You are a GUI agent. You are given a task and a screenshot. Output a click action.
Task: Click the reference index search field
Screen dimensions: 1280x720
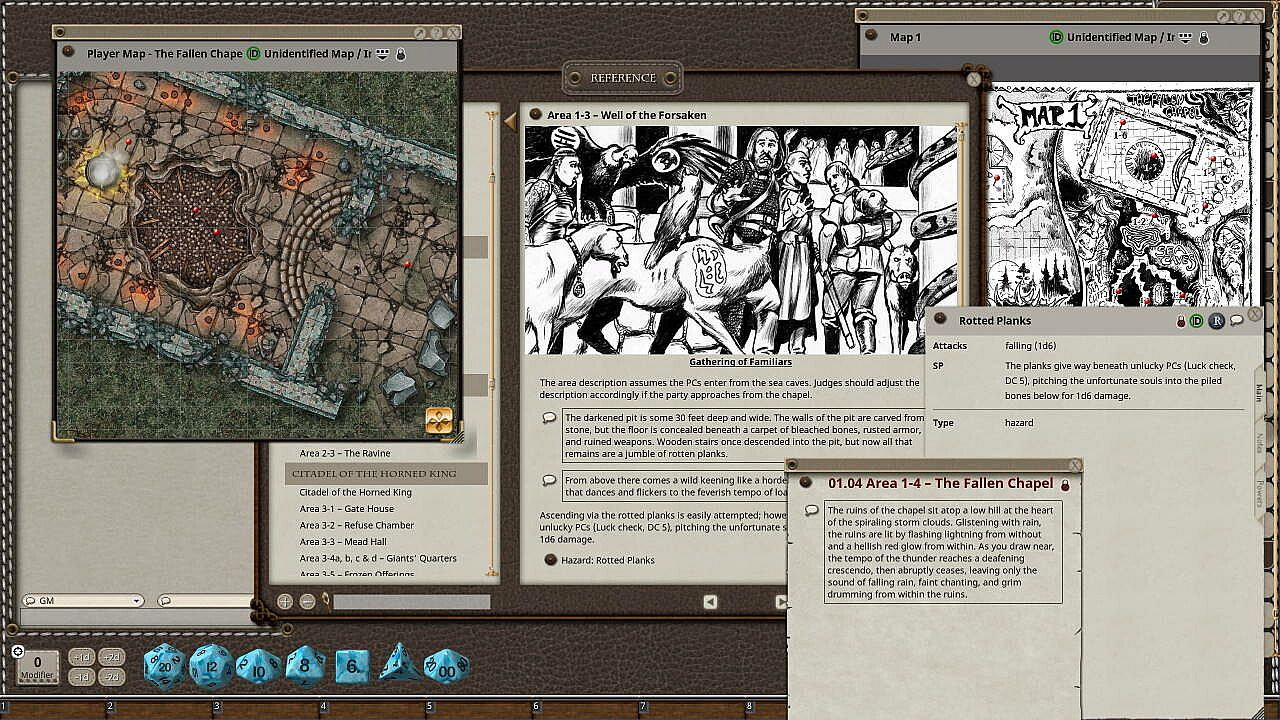412,602
